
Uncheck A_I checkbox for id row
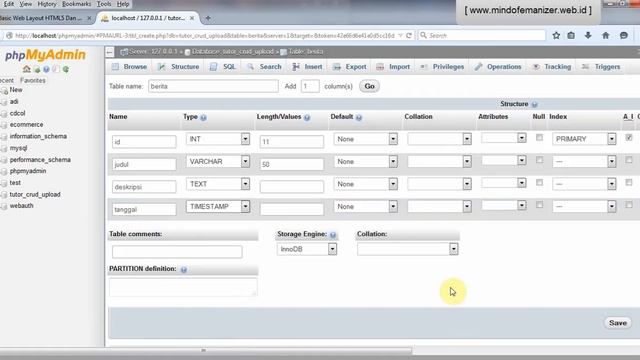[629, 138]
